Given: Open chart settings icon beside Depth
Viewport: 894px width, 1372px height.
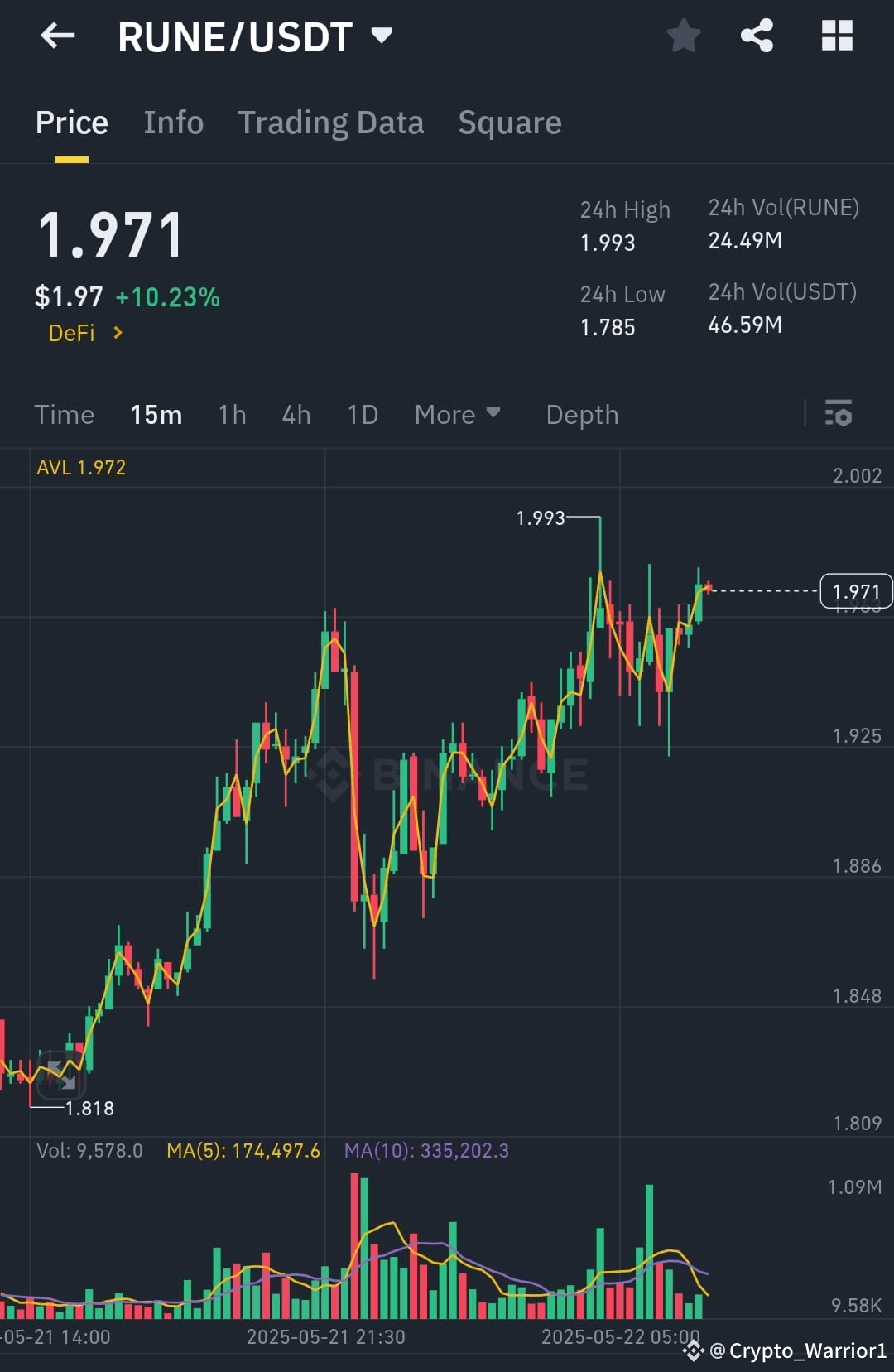Looking at the screenshot, I should click(x=839, y=414).
